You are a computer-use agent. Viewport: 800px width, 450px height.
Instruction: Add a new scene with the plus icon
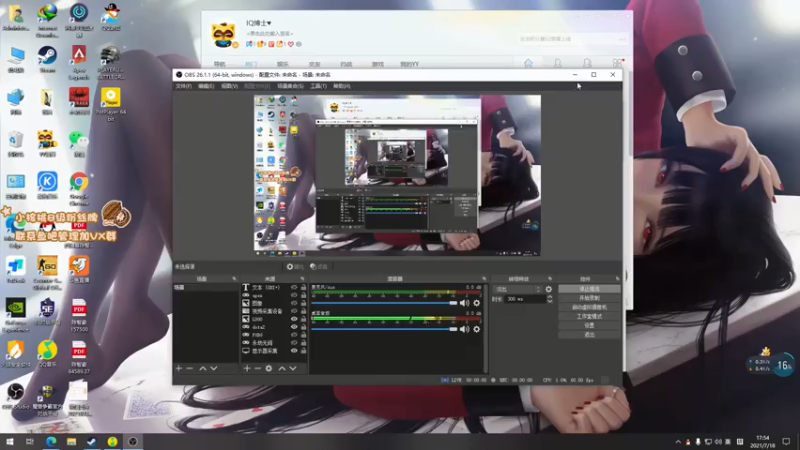179,368
